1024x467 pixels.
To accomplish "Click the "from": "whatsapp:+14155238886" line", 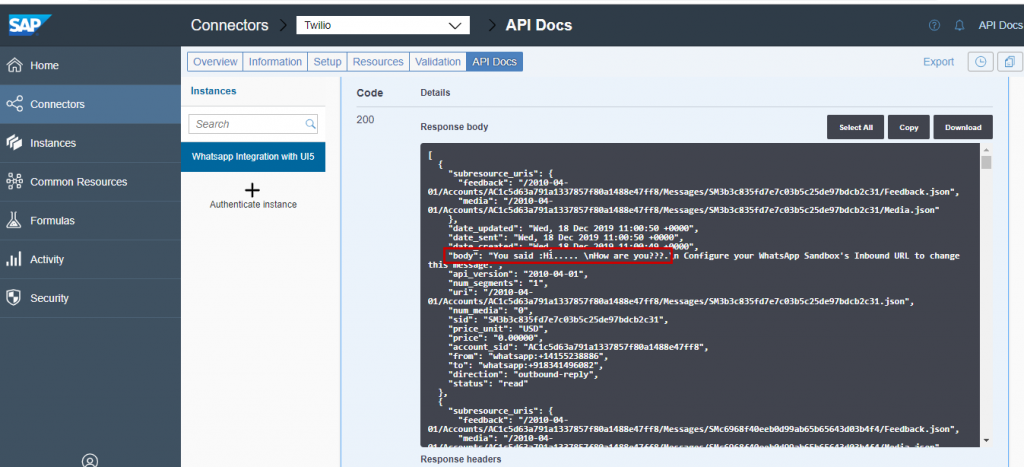I will [528, 356].
